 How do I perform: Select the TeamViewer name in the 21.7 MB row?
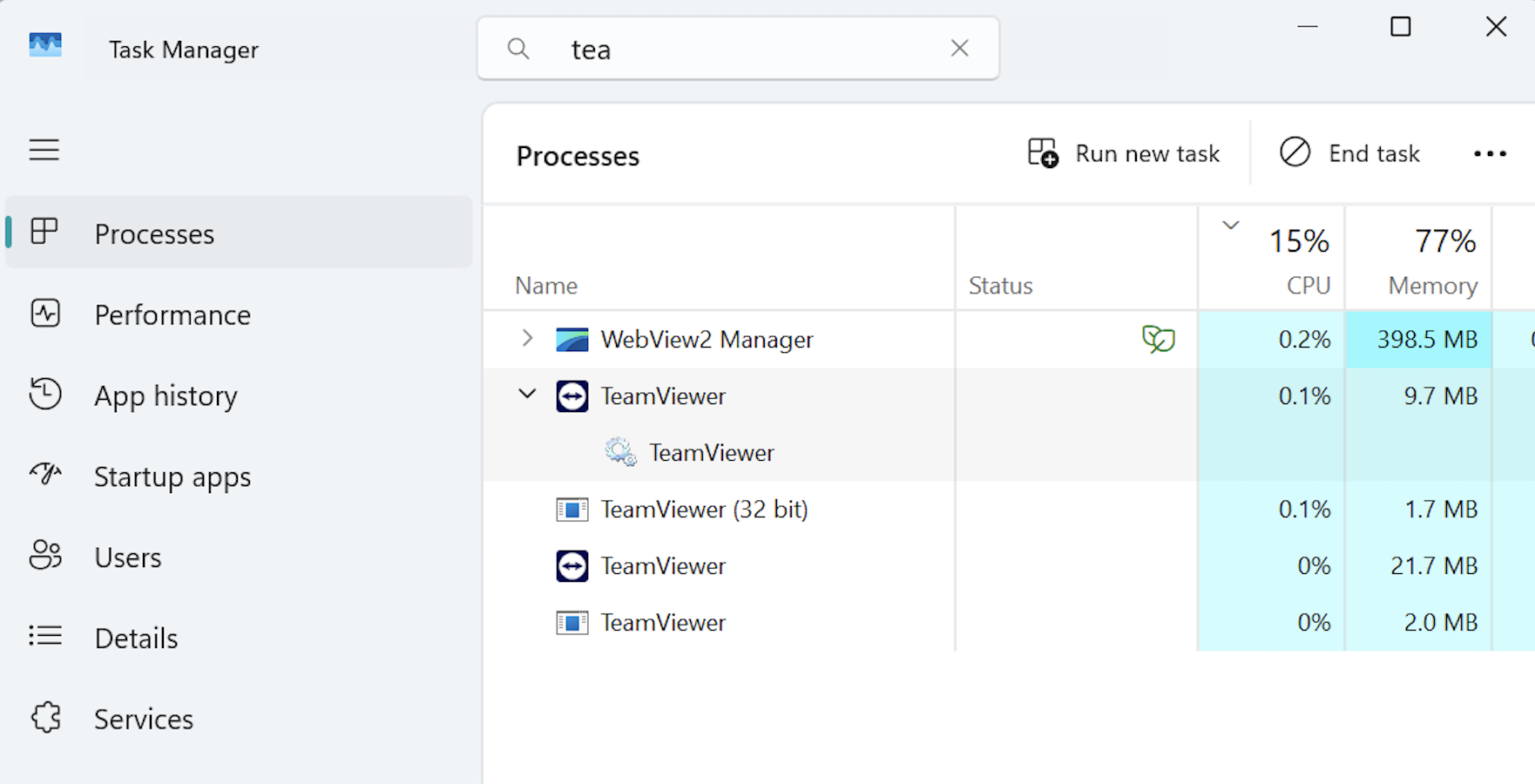click(x=663, y=566)
